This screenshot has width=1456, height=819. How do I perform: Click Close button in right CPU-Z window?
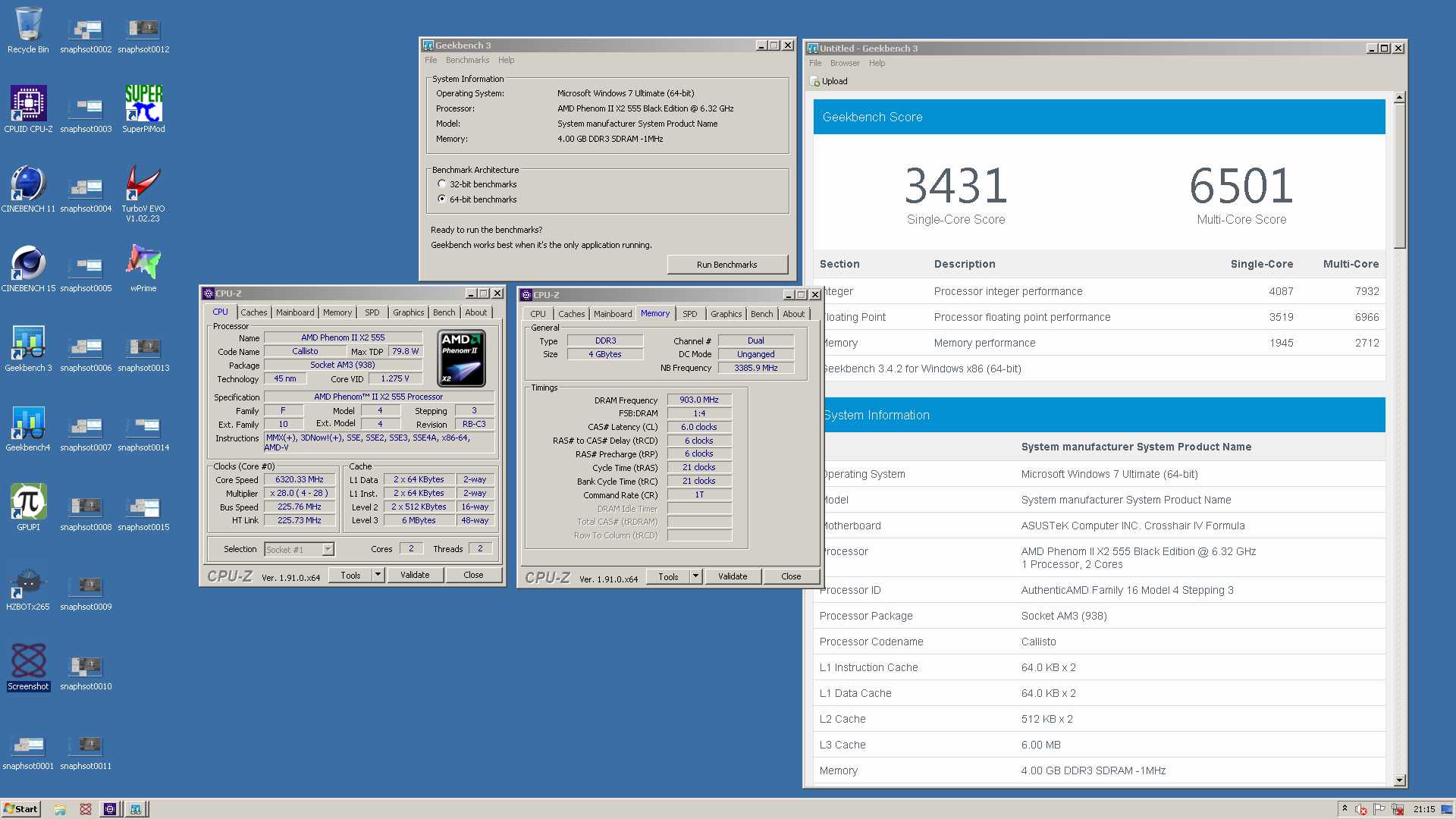click(791, 576)
